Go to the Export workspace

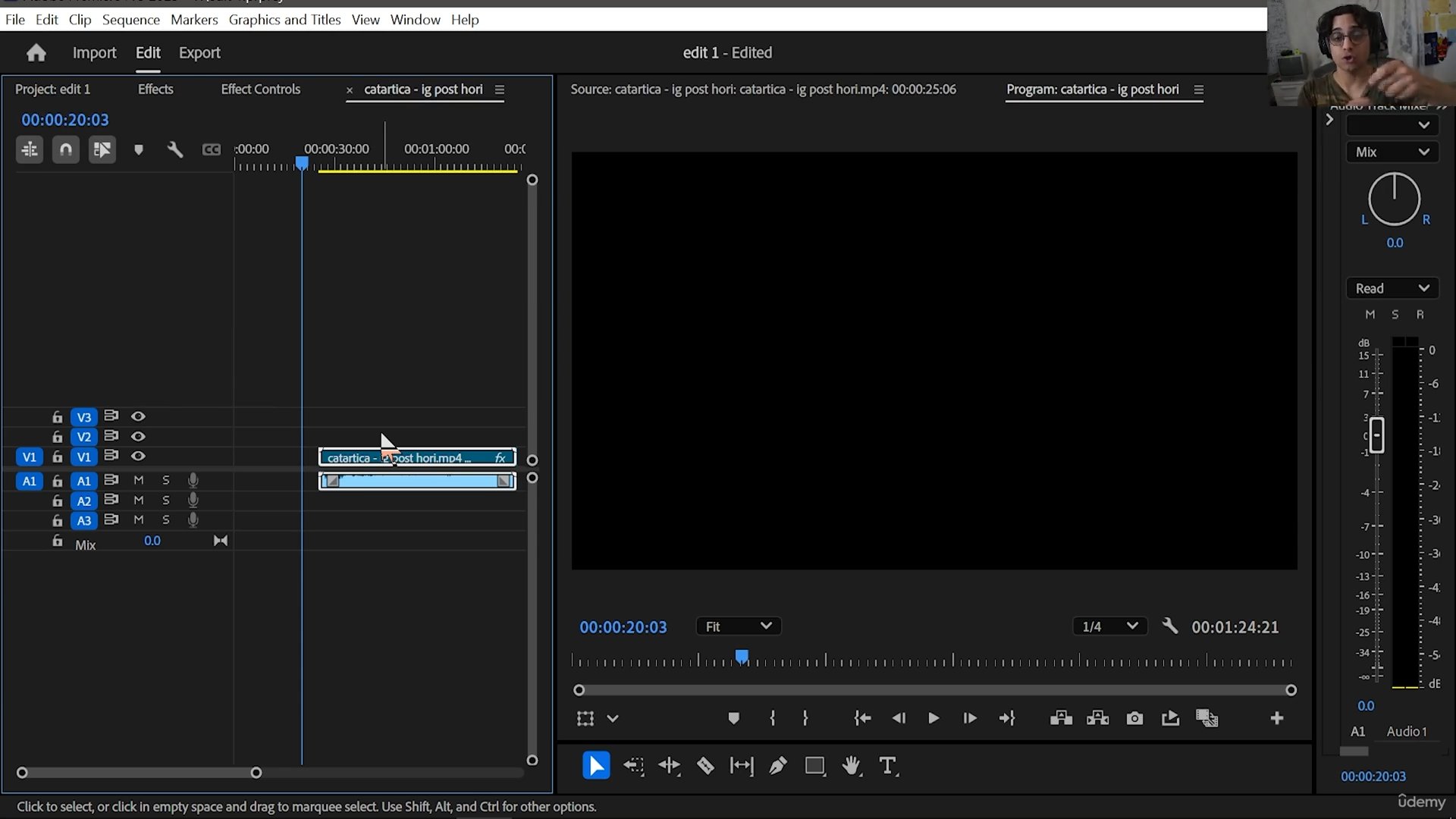[x=199, y=53]
